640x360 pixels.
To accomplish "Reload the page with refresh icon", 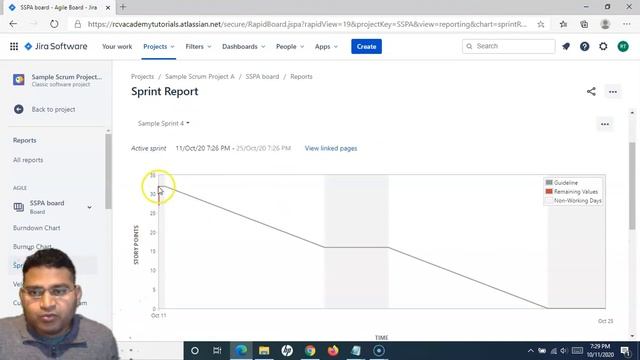I will (54, 24).
